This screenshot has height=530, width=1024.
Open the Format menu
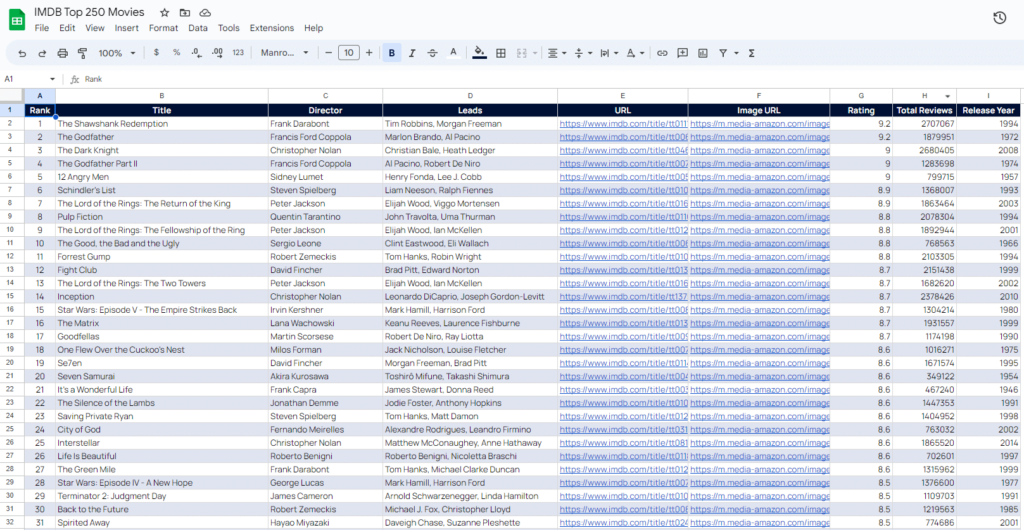pyautogui.click(x=163, y=28)
